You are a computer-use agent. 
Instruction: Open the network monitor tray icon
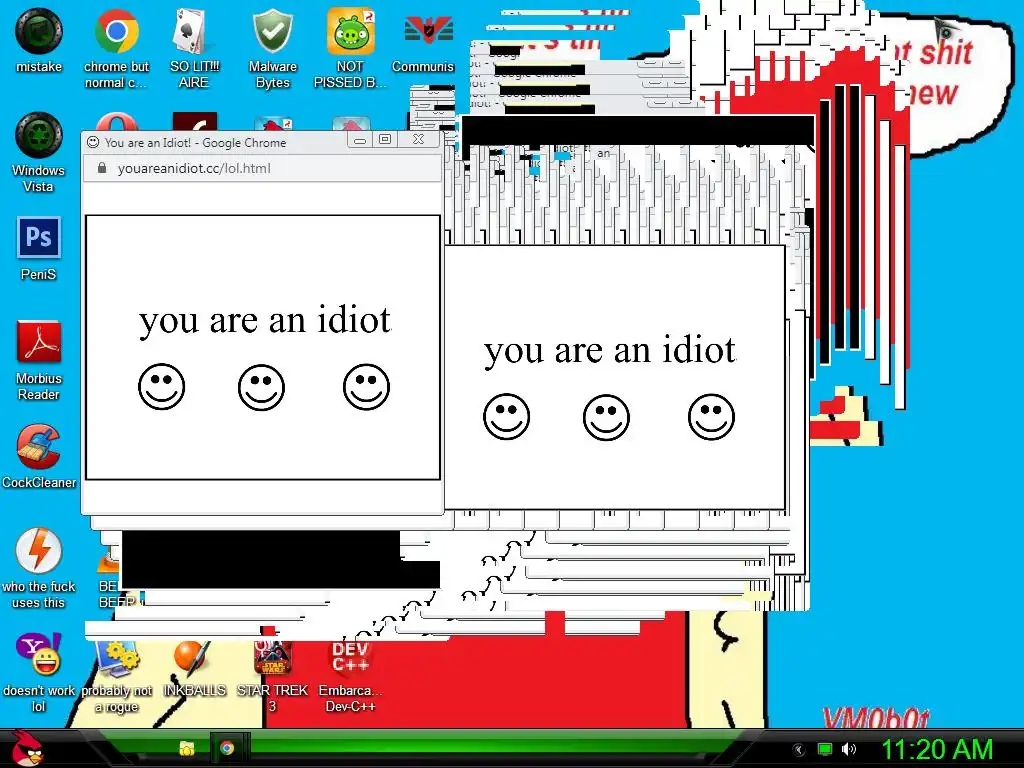point(825,749)
